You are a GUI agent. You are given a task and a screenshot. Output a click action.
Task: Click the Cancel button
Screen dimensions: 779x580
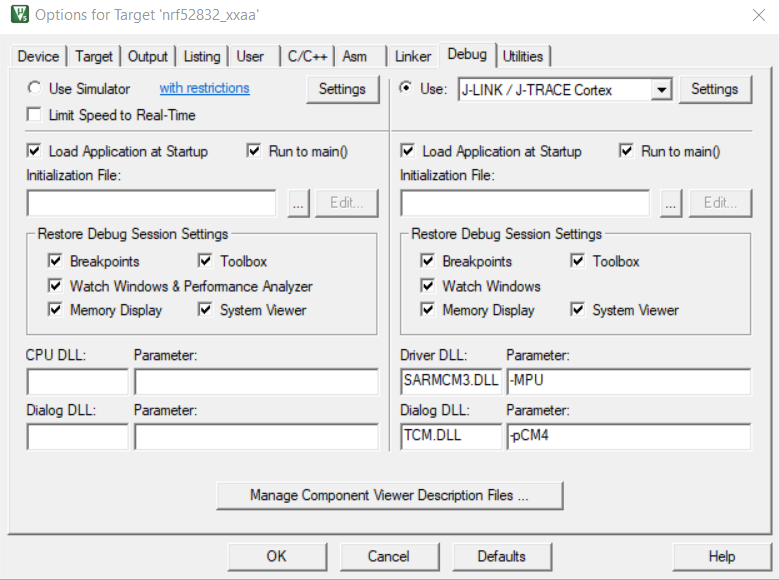point(389,556)
